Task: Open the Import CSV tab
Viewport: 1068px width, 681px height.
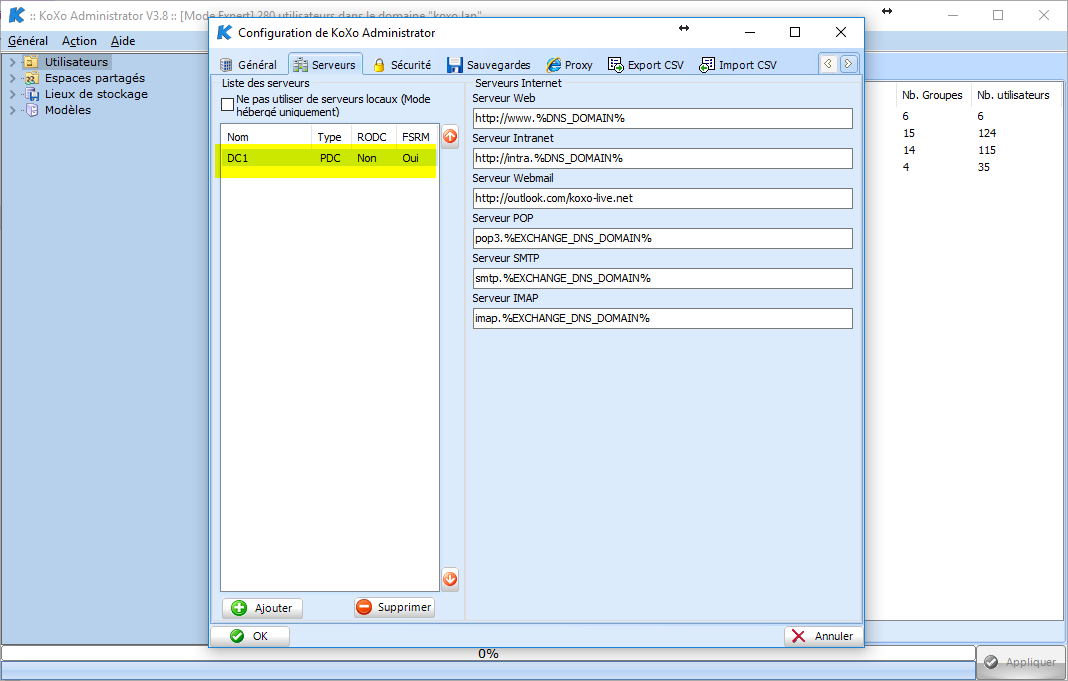Action: click(x=738, y=65)
